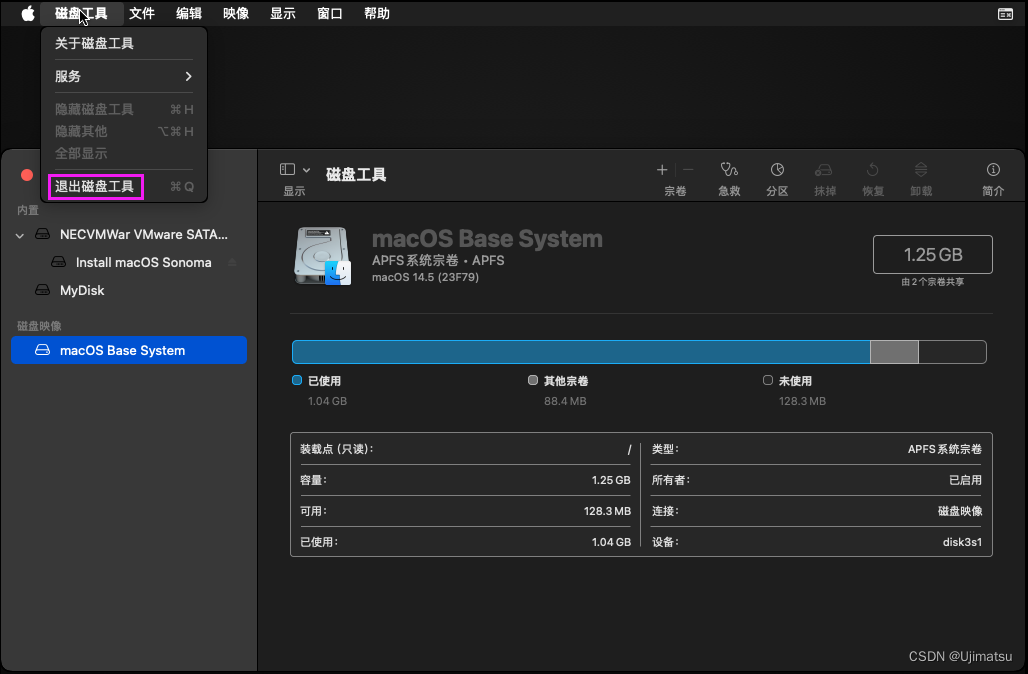Click the 其他宗卷 gray legend swatch
Viewport: 1028px width, 674px height.
click(x=533, y=380)
